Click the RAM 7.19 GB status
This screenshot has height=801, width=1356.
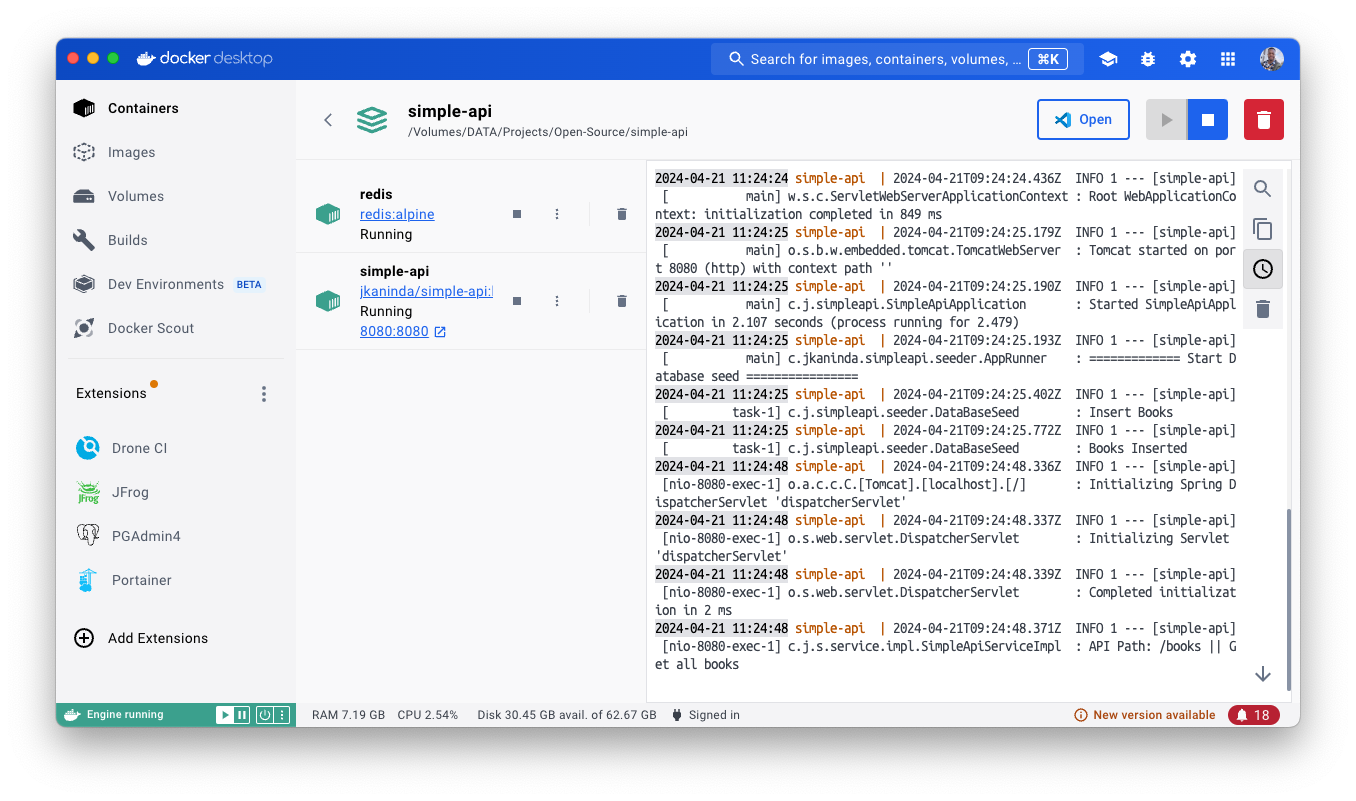point(348,715)
